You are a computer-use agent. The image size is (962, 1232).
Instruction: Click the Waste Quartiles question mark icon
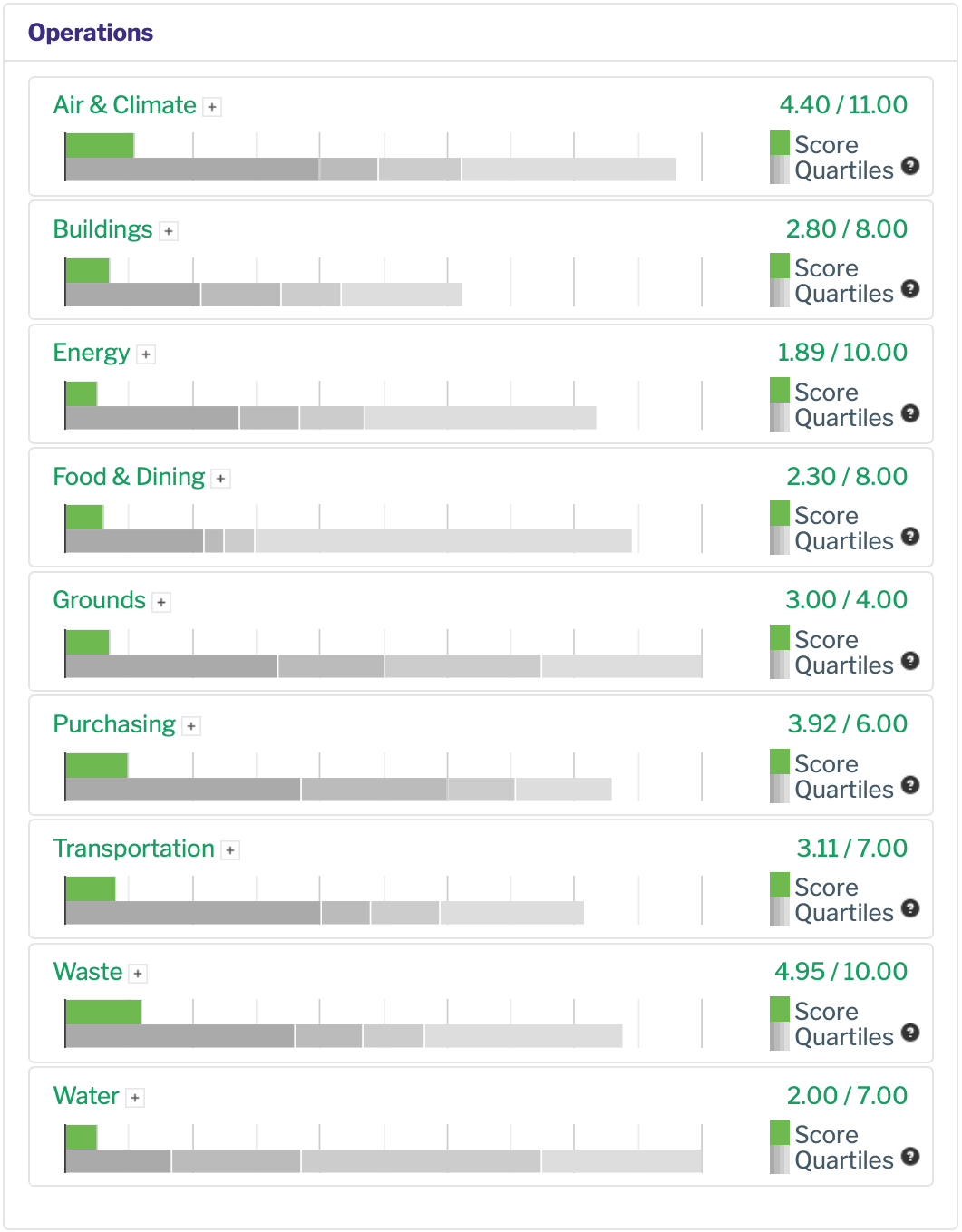point(910,1033)
